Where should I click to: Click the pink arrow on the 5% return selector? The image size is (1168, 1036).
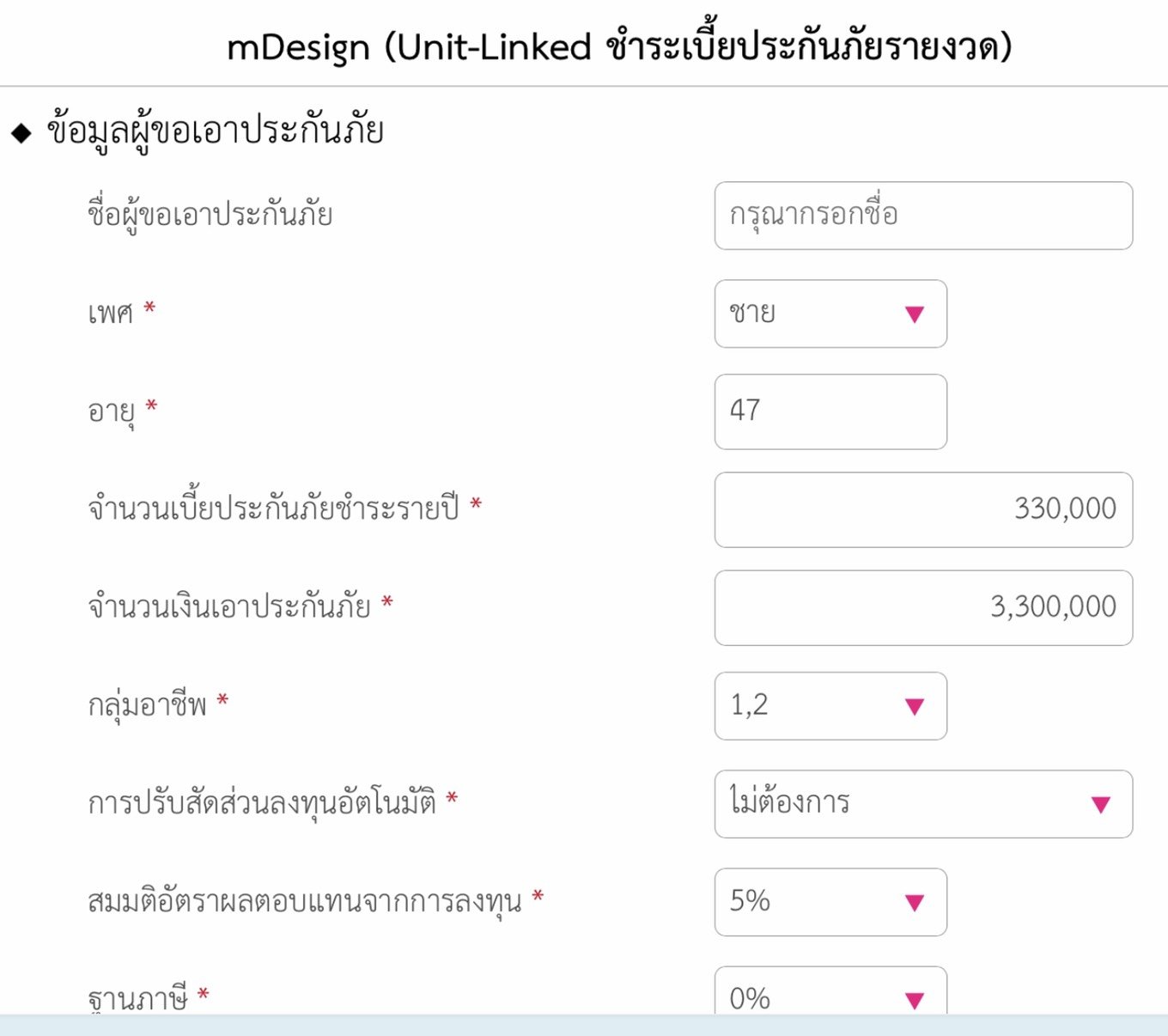coord(912,903)
